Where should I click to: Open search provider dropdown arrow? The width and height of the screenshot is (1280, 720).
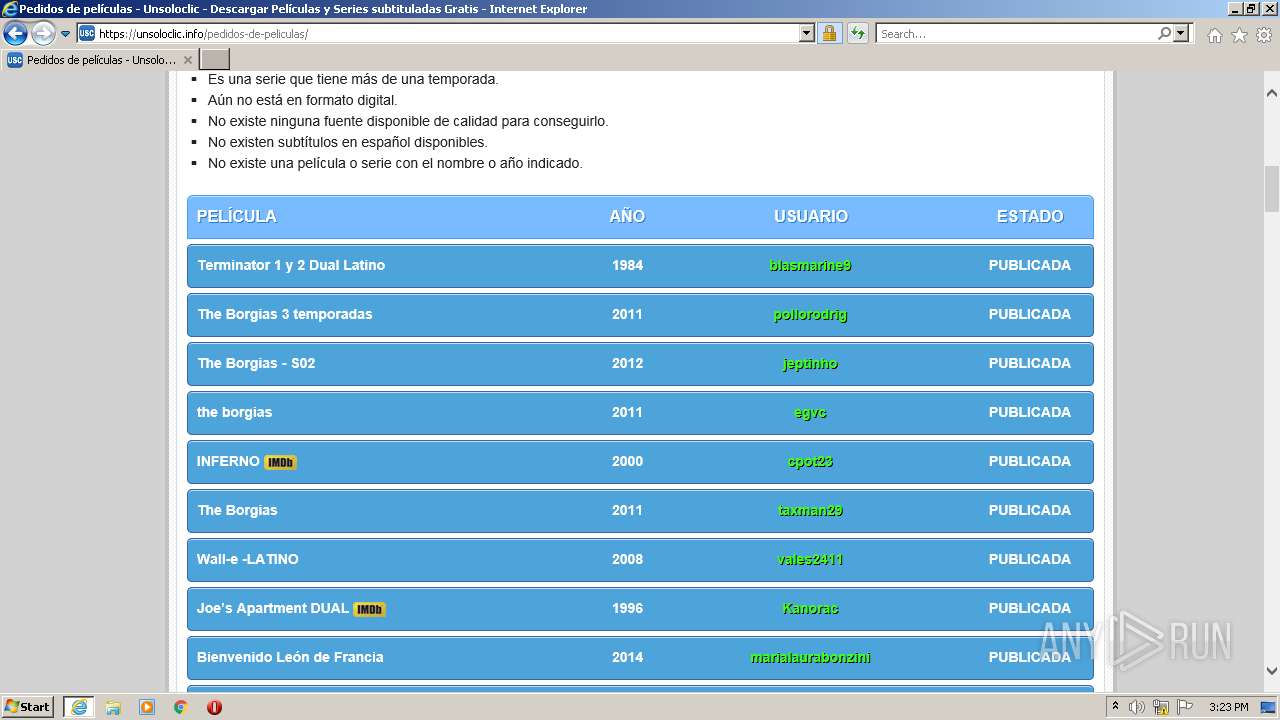click(x=1181, y=33)
